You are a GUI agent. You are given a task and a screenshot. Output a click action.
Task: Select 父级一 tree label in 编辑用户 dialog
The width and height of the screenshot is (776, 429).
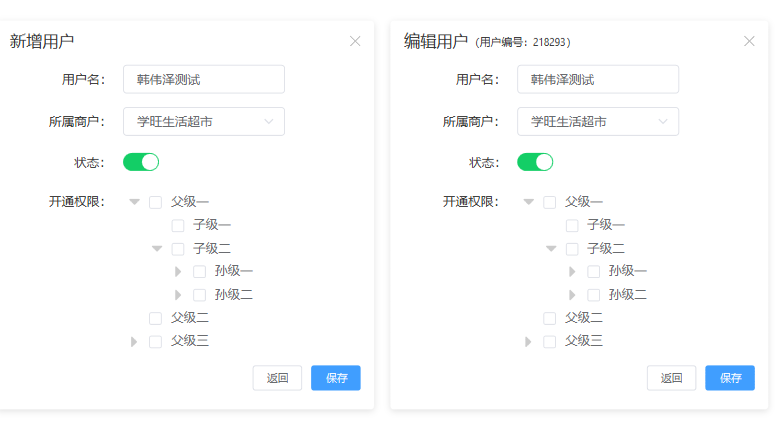(x=583, y=202)
